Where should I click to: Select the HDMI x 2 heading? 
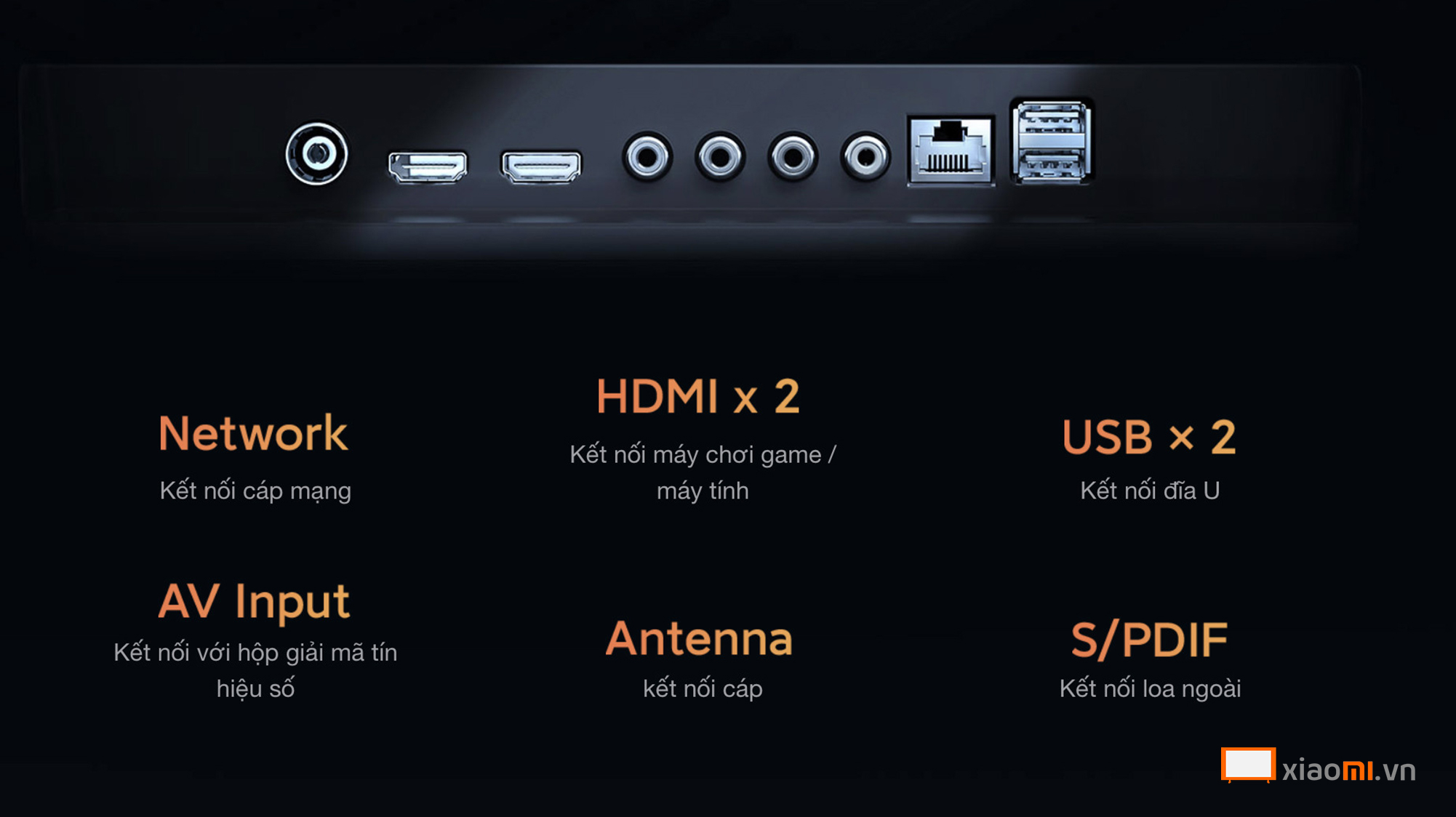pos(698,397)
